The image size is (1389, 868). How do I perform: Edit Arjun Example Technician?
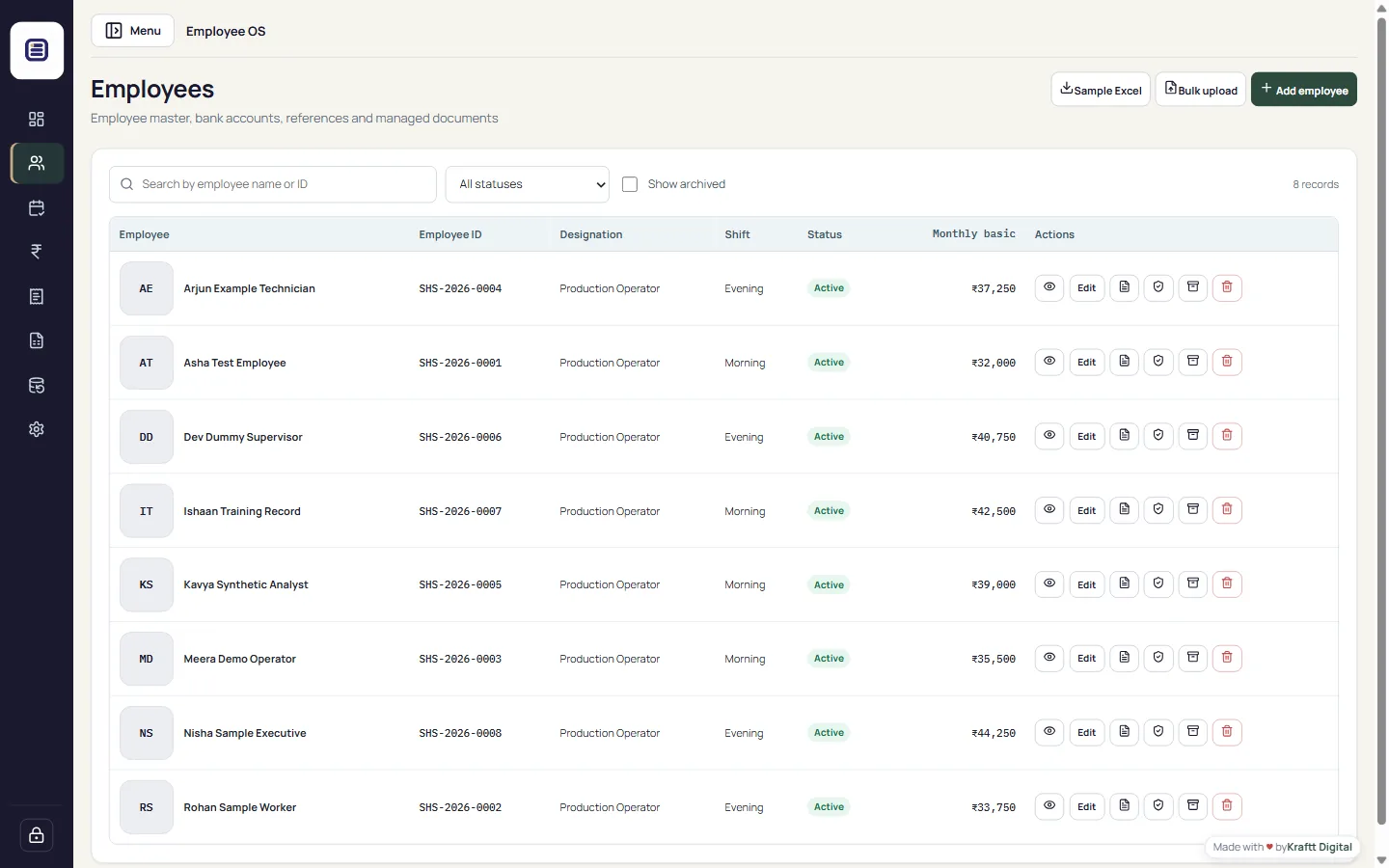[1087, 287]
